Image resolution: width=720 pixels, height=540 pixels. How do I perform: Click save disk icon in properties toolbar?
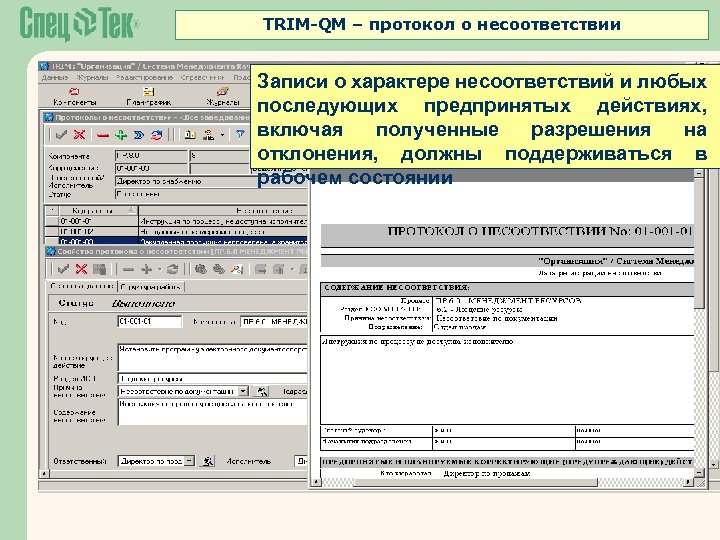tap(99, 269)
